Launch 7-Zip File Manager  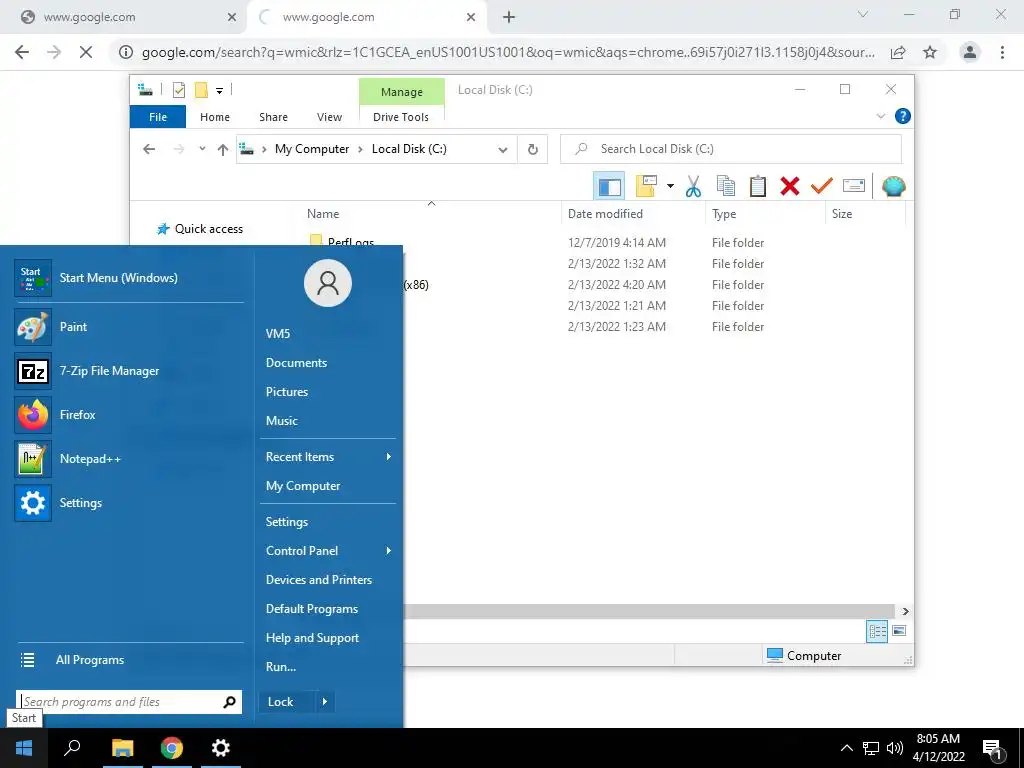coord(129,371)
